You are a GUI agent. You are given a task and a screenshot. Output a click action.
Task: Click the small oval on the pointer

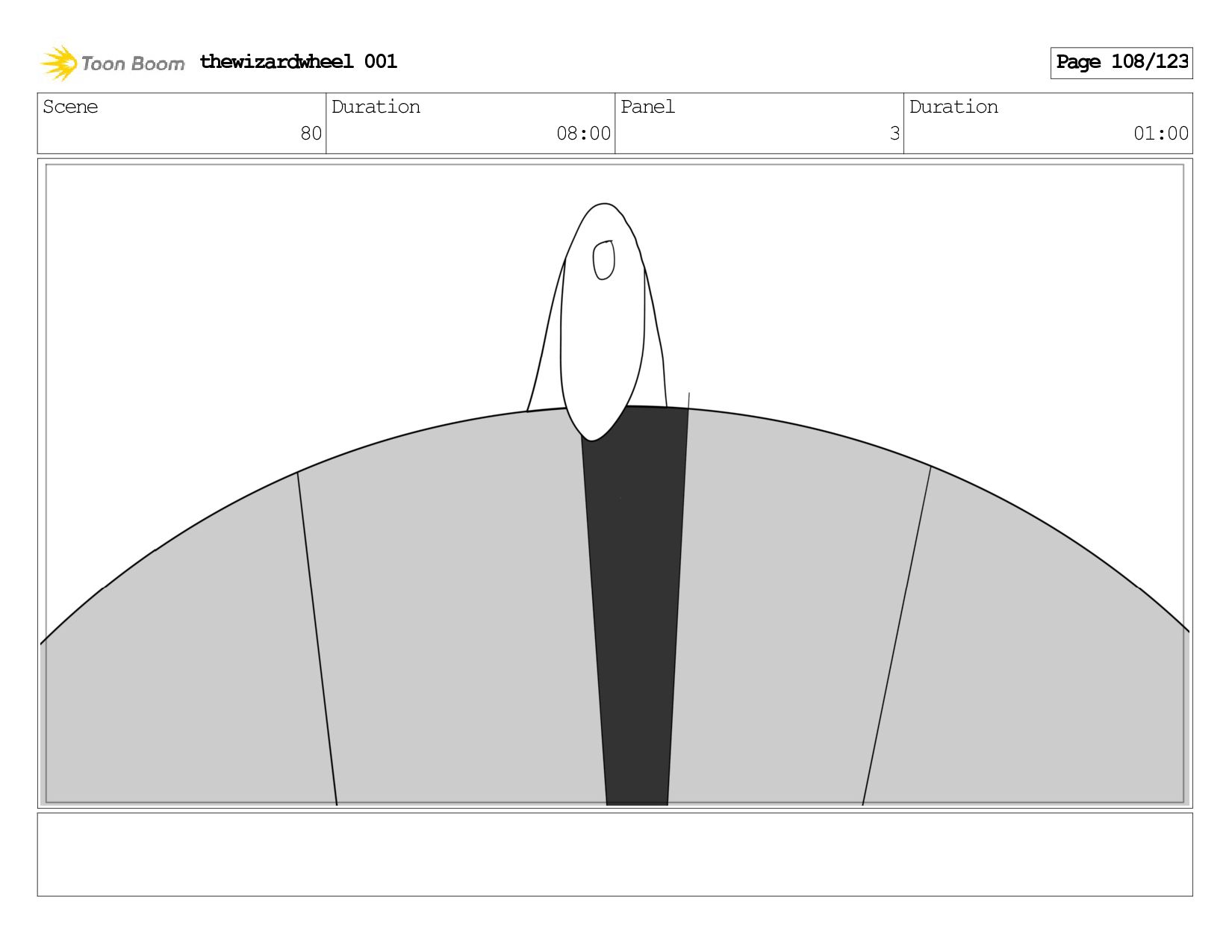(x=603, y=260)
